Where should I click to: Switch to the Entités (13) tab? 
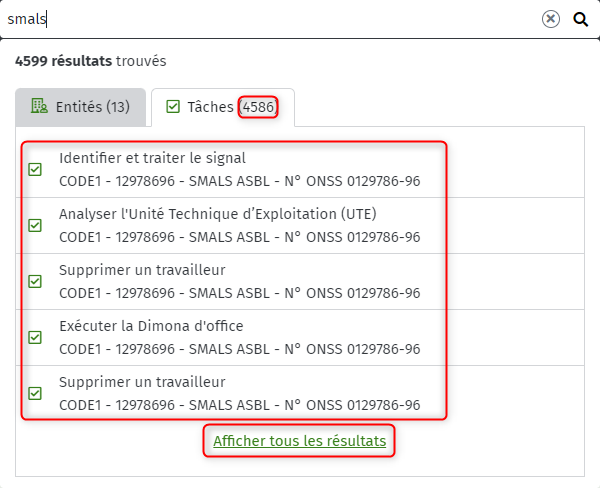81,107
